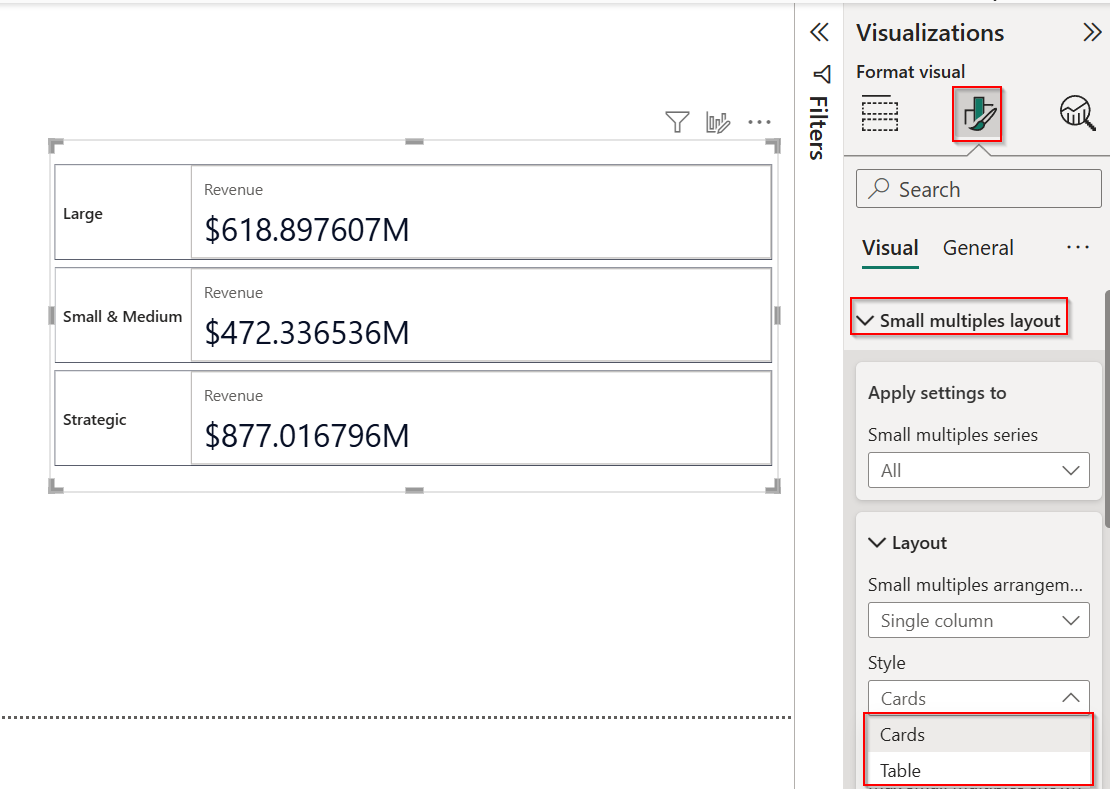Select the Large revenue card
1110x789 pixels.
coord(413,212)
